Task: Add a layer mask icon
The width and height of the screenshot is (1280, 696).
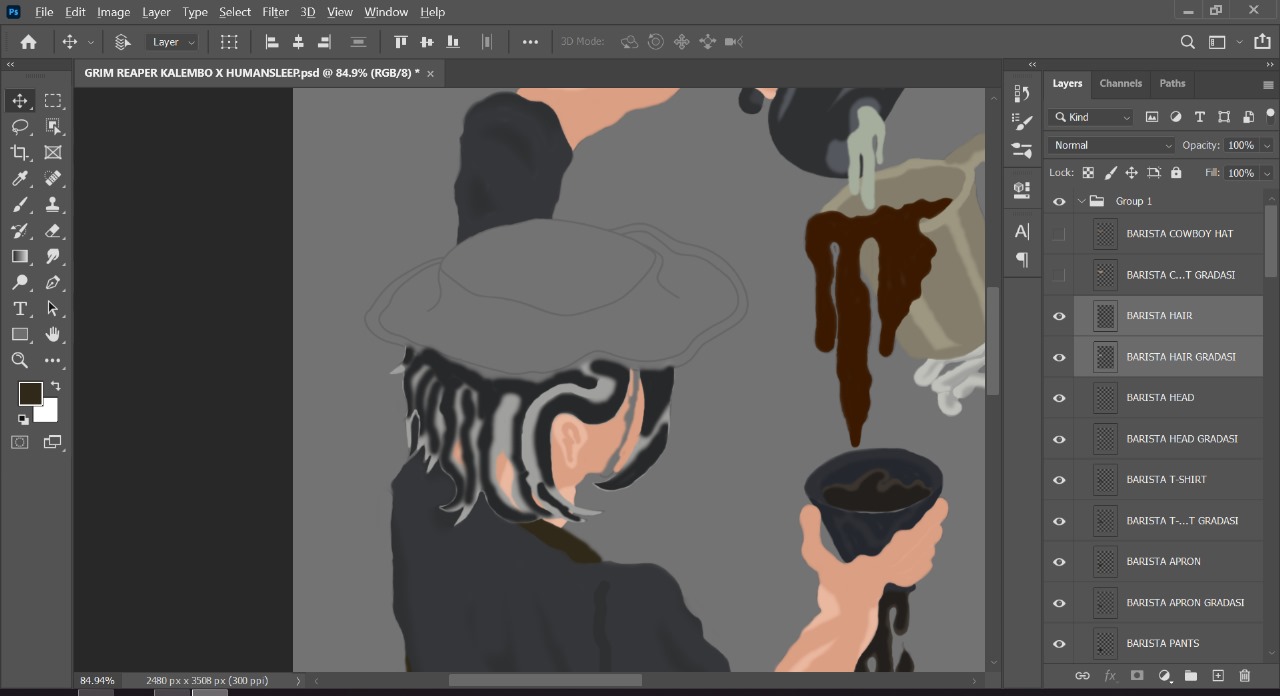Action: [x=1137, y=676]
